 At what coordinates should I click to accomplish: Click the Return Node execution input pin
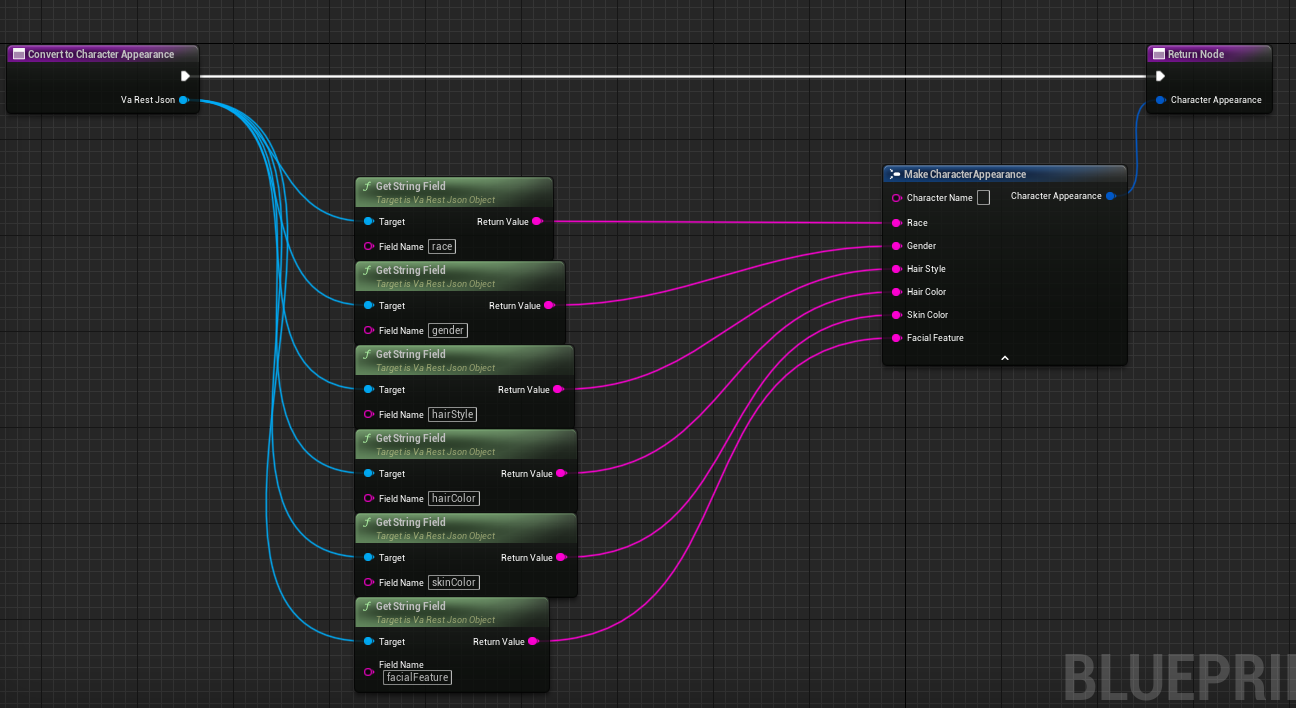coord(1159,76)
